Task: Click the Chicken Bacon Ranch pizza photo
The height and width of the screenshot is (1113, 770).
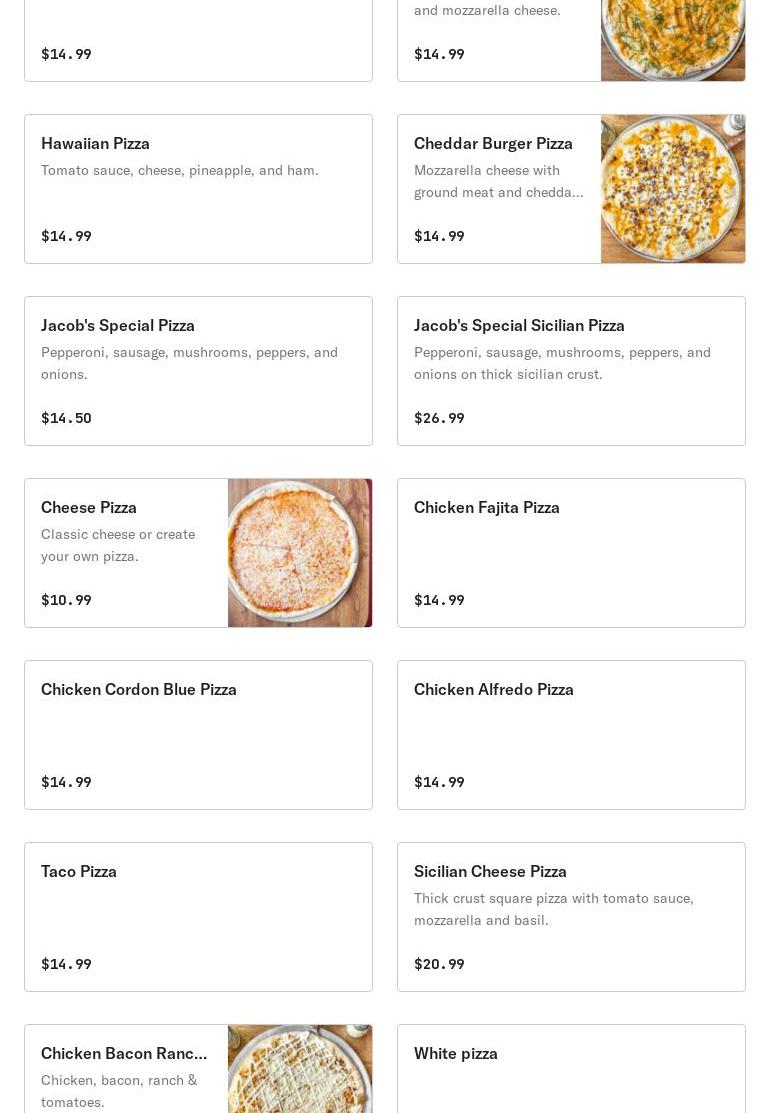Action: (x=299, y=1069)
